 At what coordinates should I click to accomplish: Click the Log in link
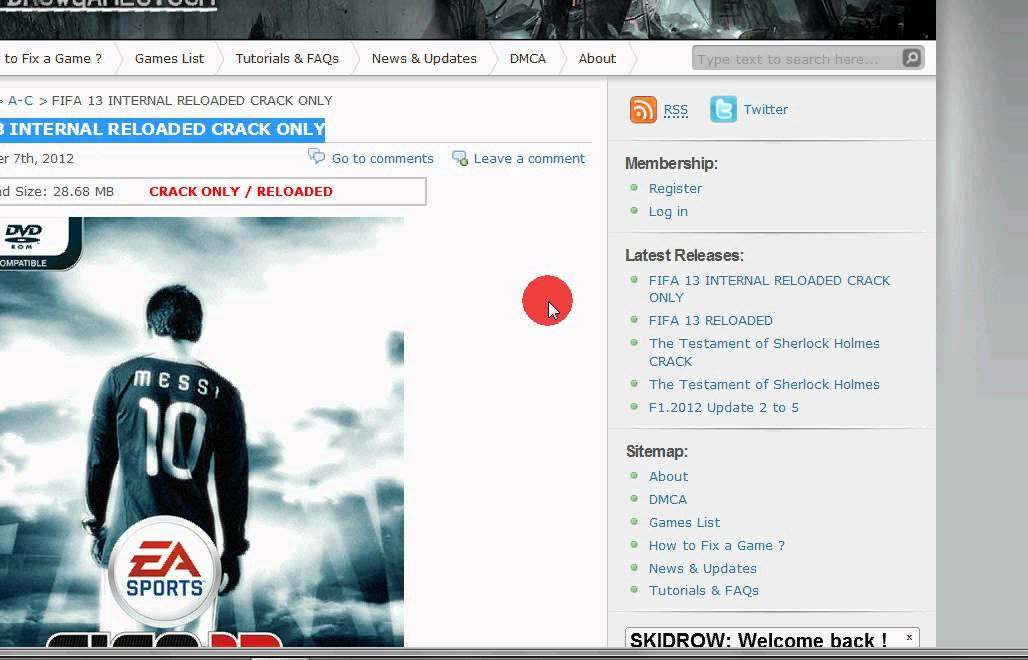tap(668, 211)
